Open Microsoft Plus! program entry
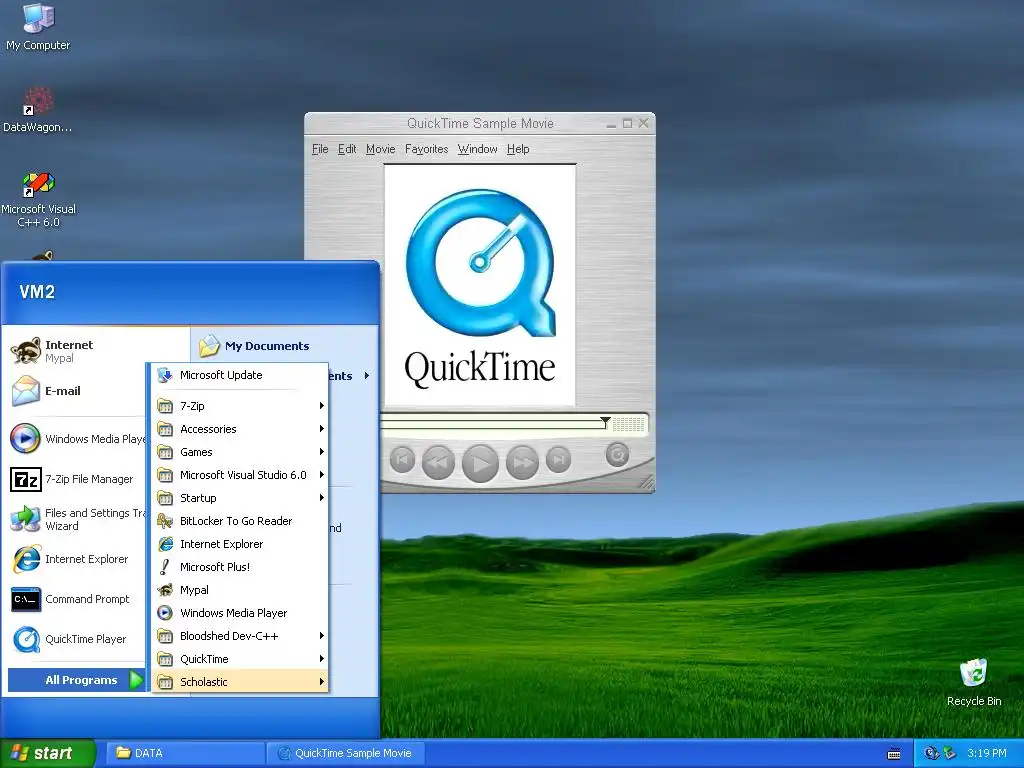Image resolution: width=1024 pixels, height=768 pixels. (x=240, y=567)
